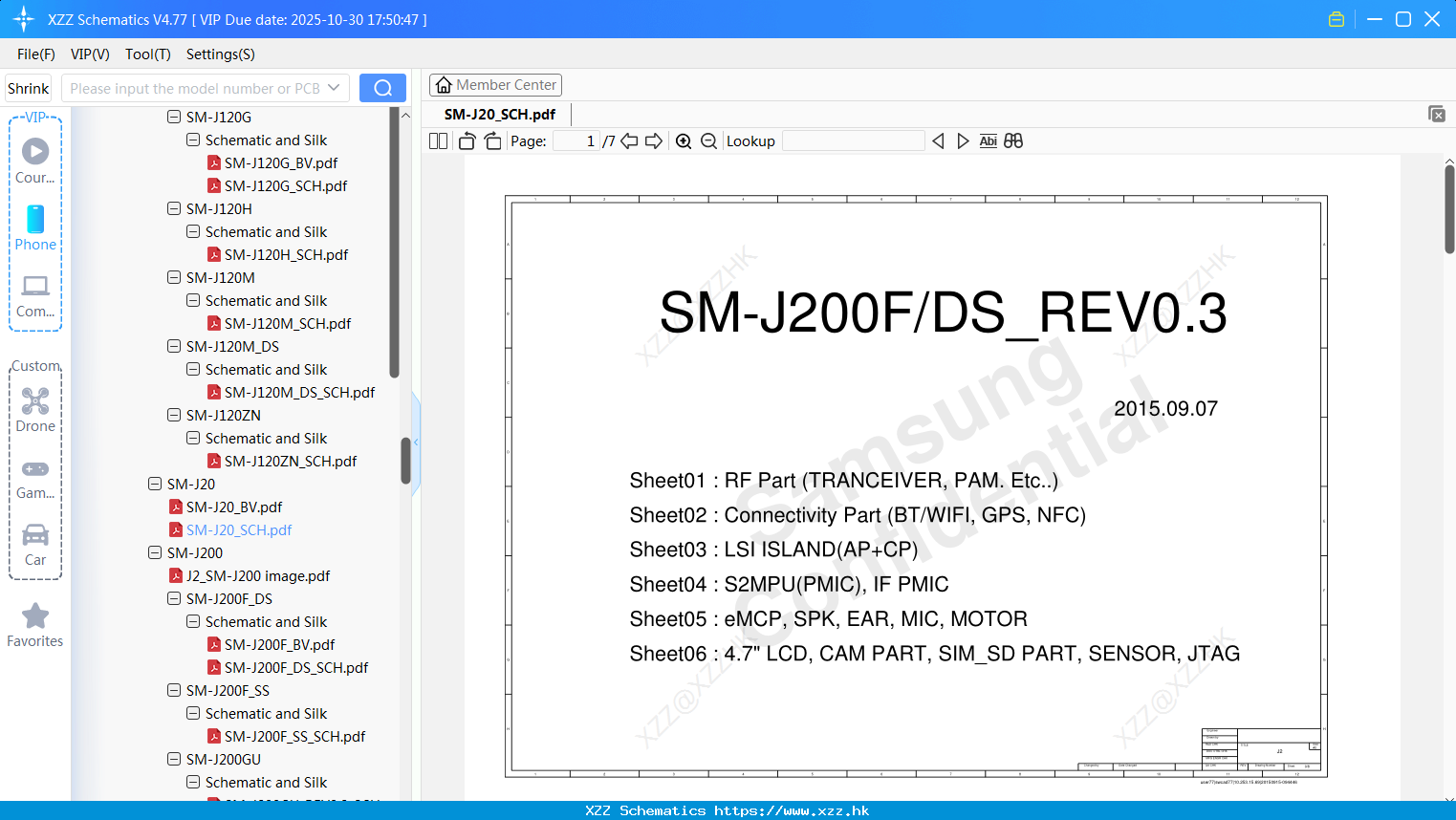Screen dimensions: 1456x820
Task: Open SM-J20_BV.pdf file
Action: click(x=234, y=507)
